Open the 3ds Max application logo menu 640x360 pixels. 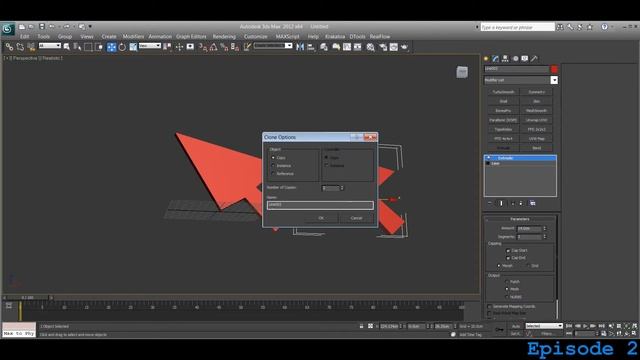[x=7, y=29]
